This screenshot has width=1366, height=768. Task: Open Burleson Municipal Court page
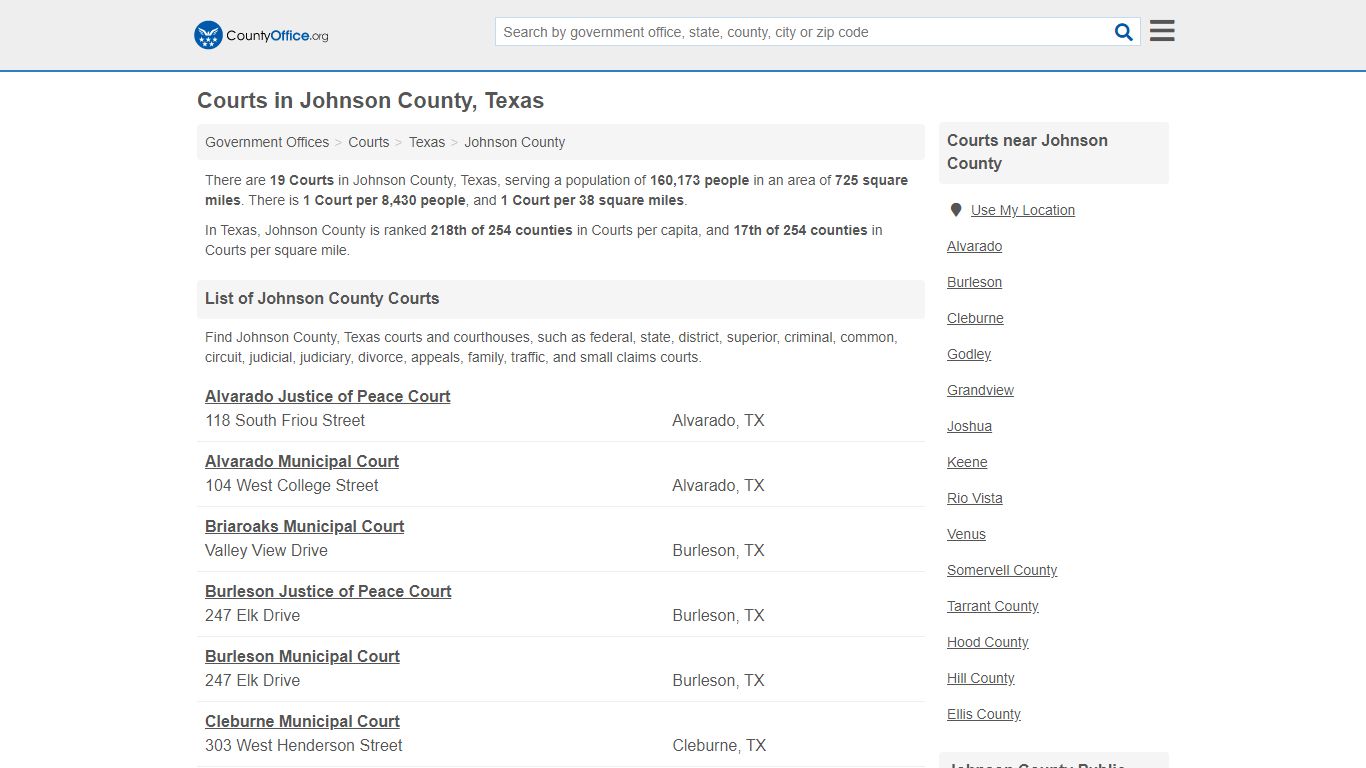pos(302,656)
